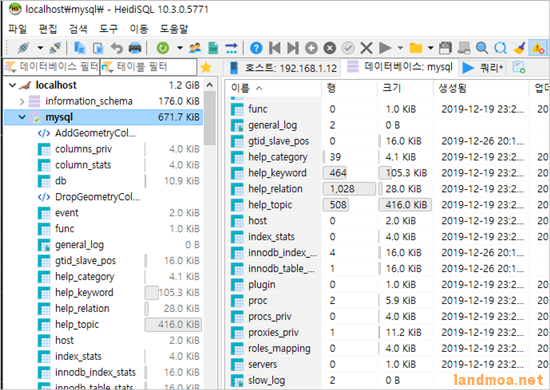Go to the last row icon
The width and height of the screenshot is (550, 390).
[293, 48]
